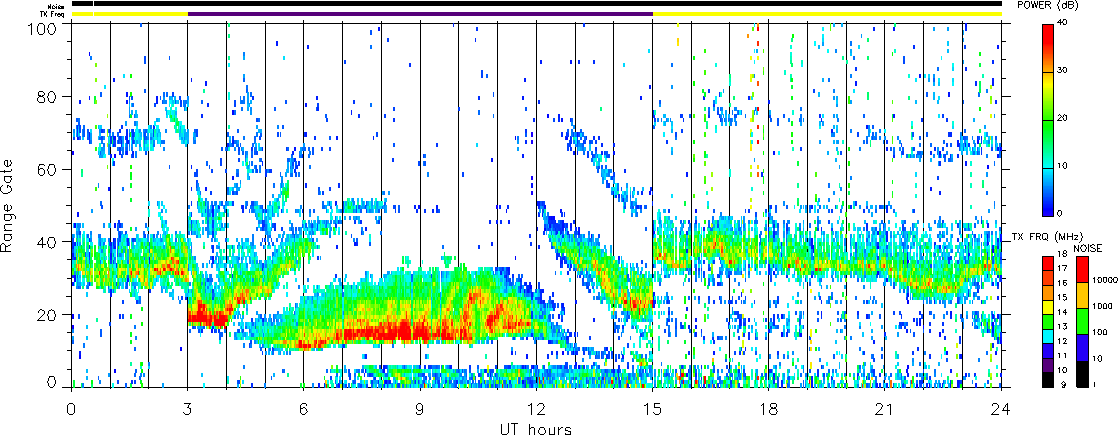Select the "TX FRQ (MHz)" legend title
Screen dimensions: 1118x435
tap(1047, 237)
